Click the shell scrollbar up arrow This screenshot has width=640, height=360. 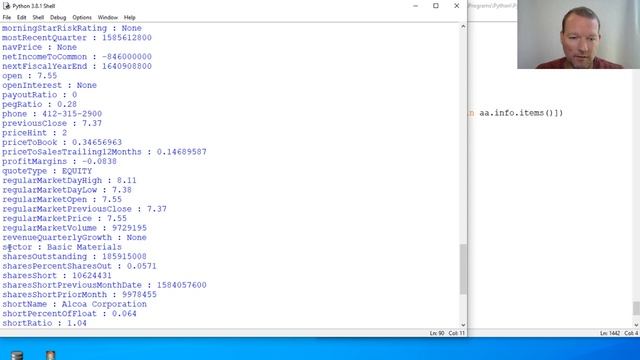tap(463, 27)
